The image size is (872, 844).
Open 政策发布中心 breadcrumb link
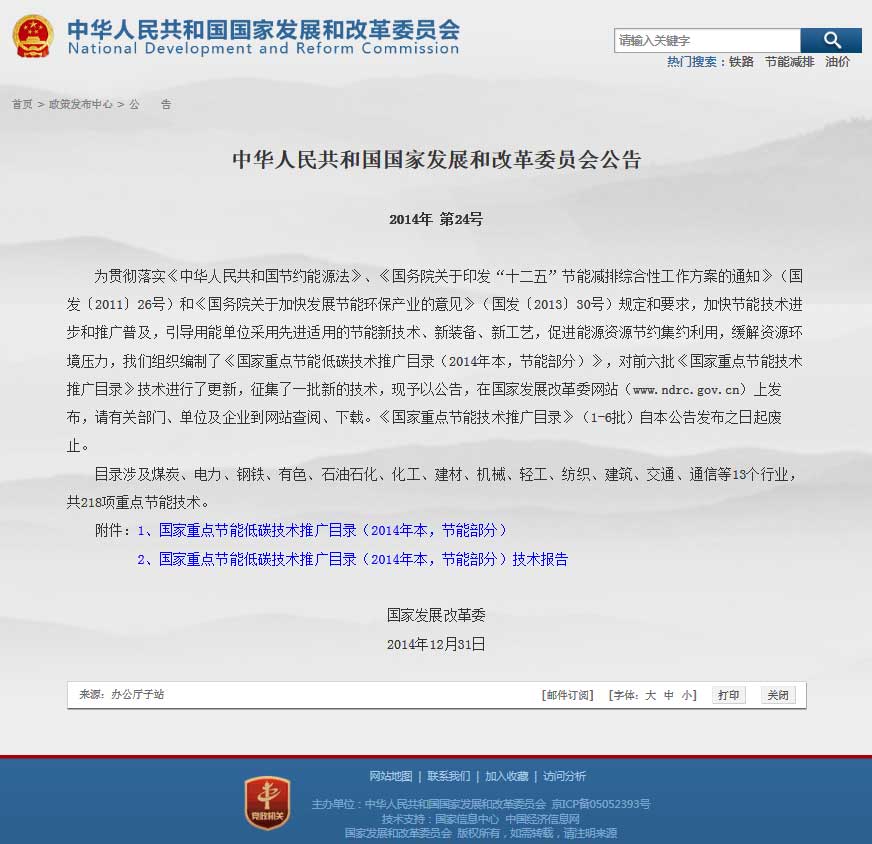tap(80, 104)
